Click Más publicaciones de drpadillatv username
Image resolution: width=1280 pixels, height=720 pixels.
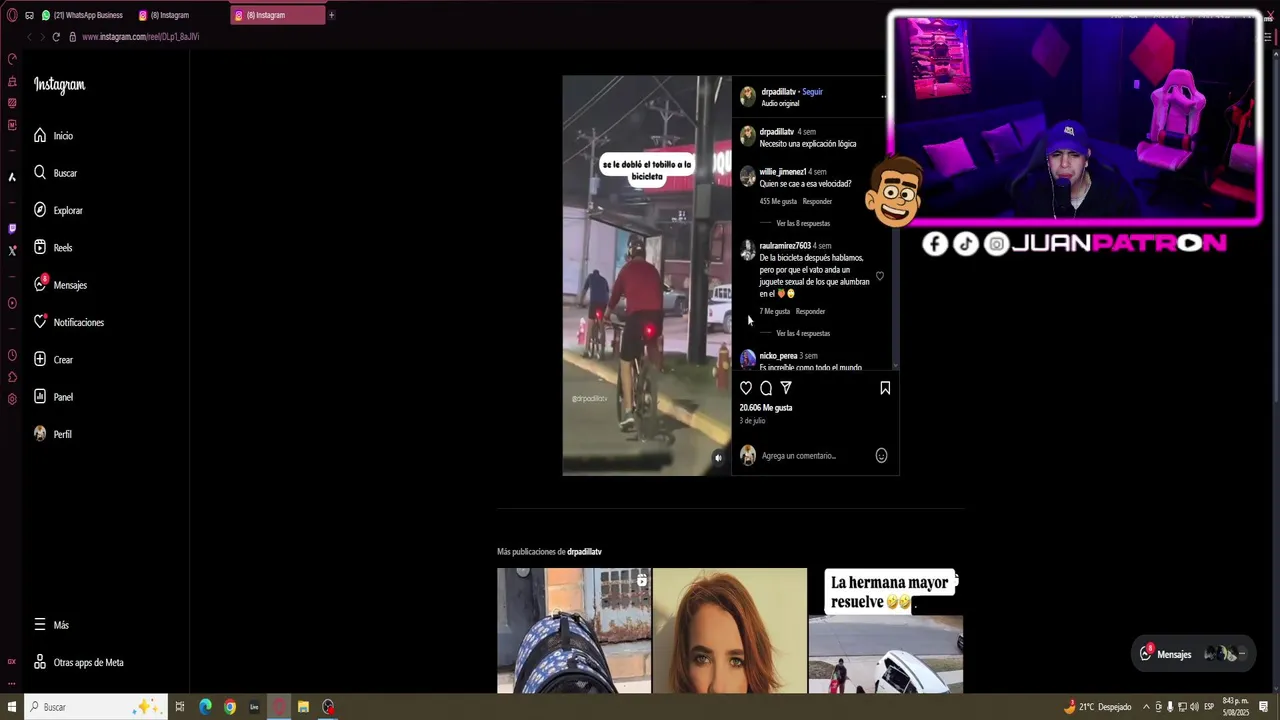pos(584,552)
